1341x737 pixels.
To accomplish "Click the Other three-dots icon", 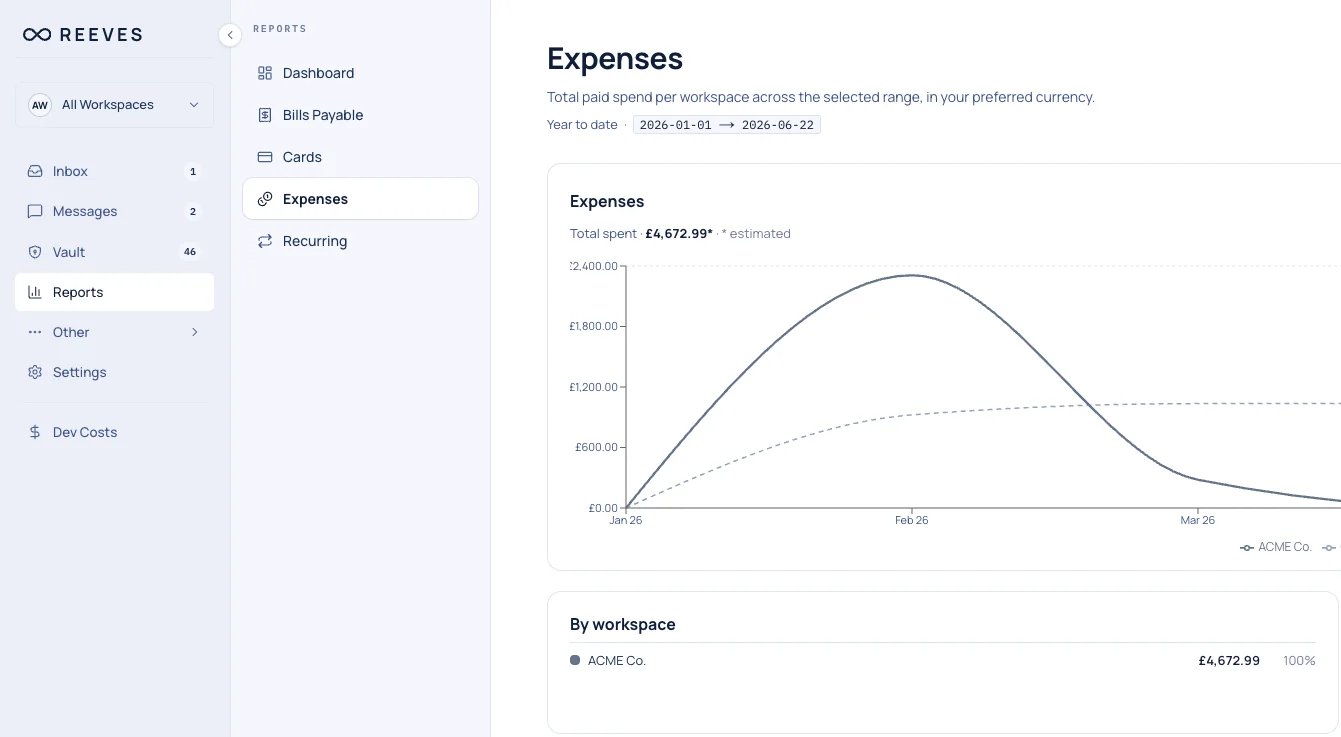I will (x=35, y=332).
